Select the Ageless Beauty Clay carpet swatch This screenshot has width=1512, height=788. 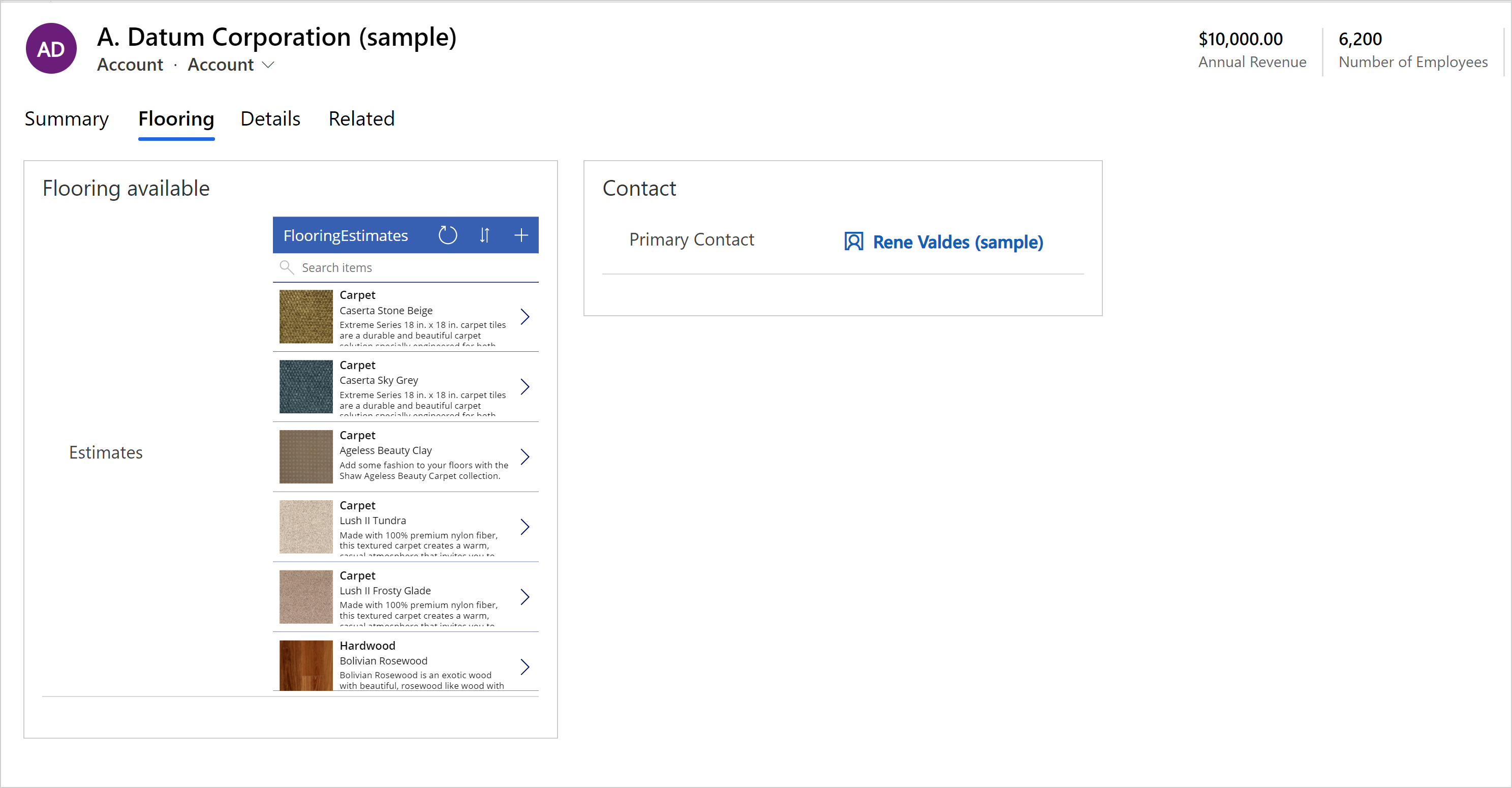tap(304, 457)
